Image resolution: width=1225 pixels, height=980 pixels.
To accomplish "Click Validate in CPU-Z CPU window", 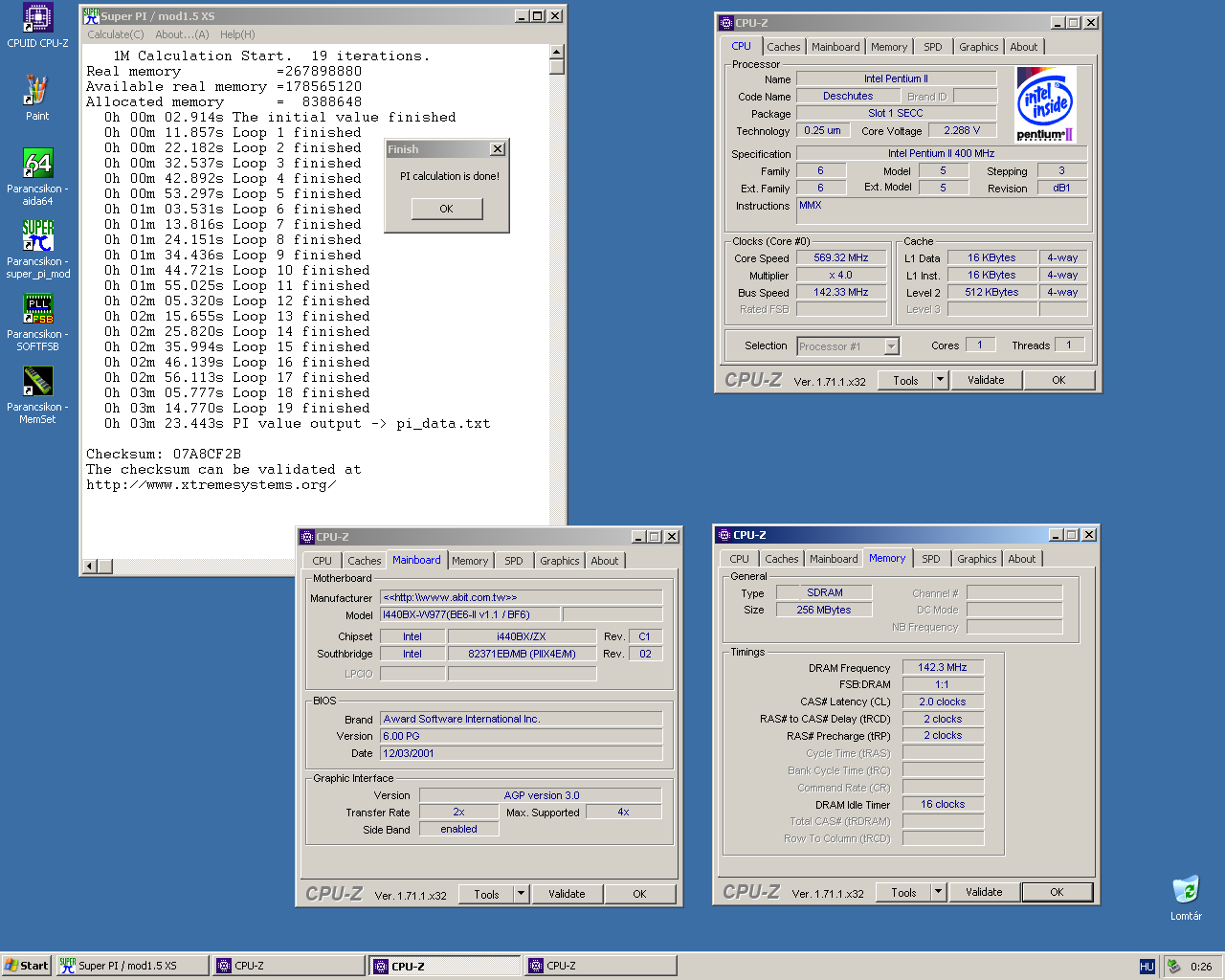I will coord(986,380).
